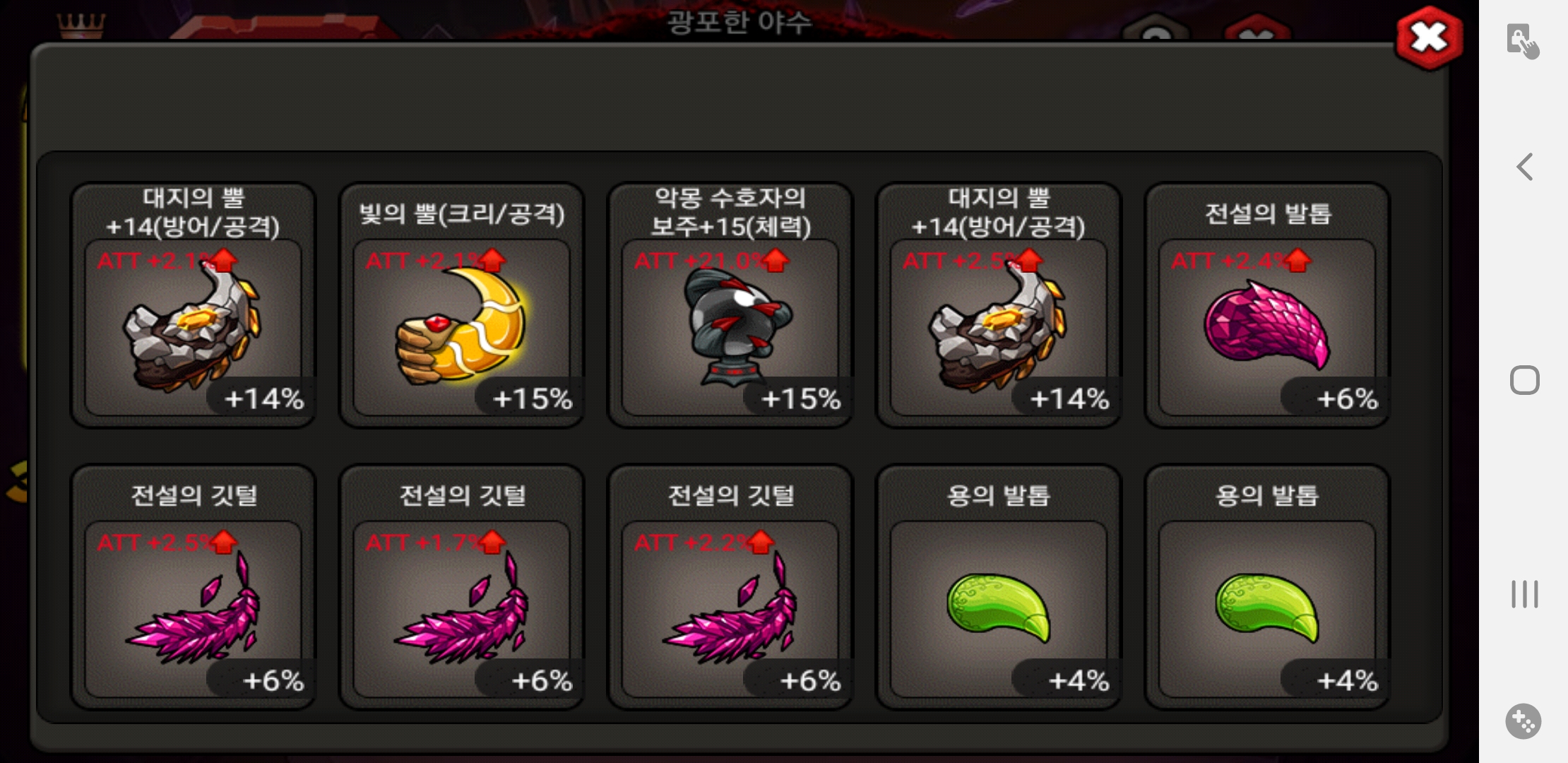Viewport: 1568px width, 763px height.
Task: Tap the last 용의 발톱 green claw in the bottom row
Action: click(x=1267, y=586)
